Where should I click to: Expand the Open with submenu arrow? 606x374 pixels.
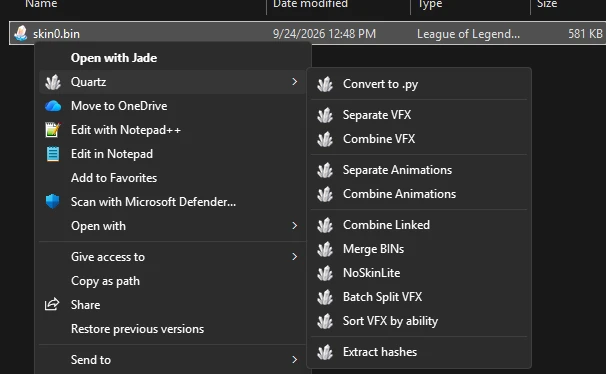tap(294, 225)
